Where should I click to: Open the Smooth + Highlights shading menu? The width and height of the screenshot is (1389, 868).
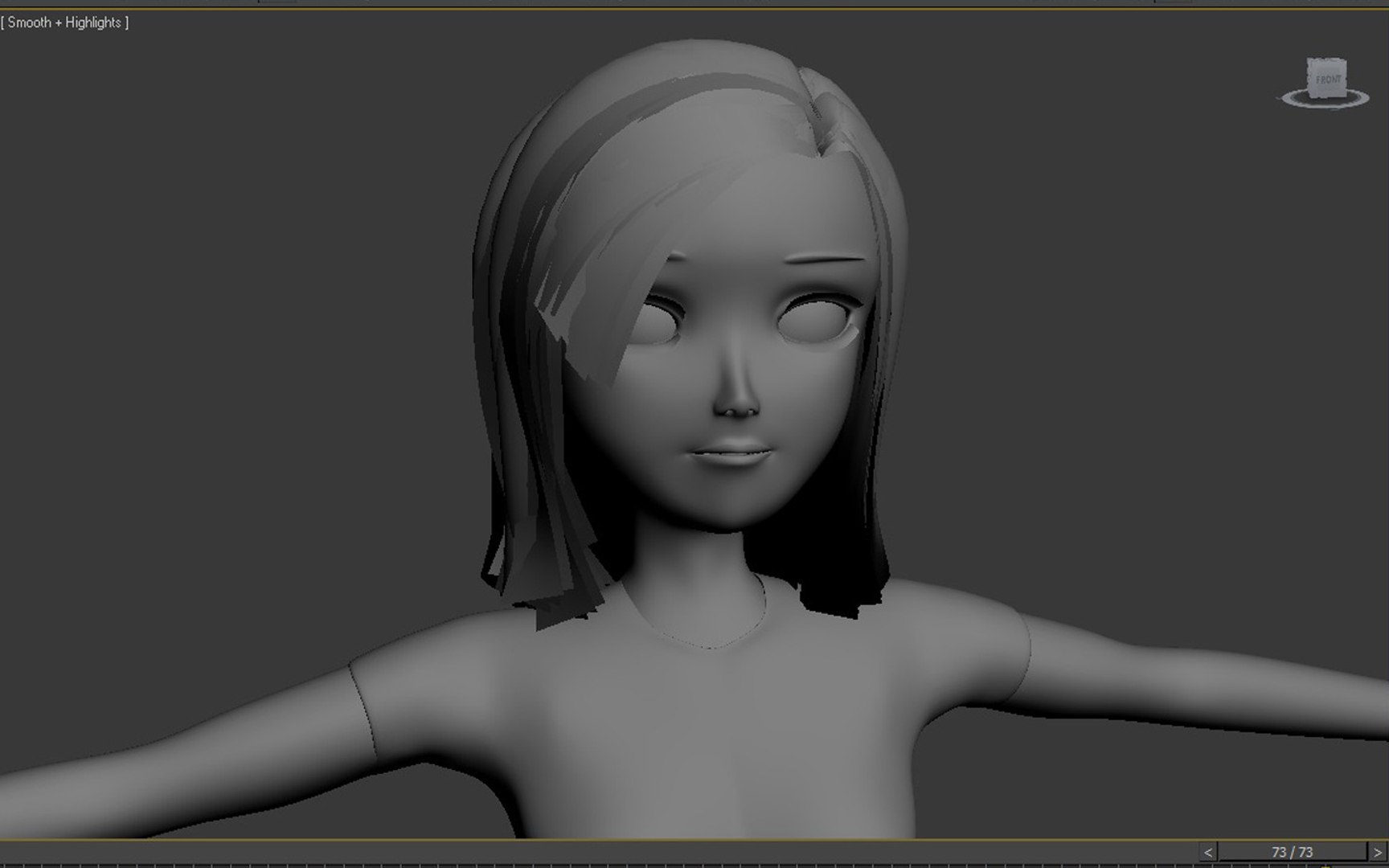64,23
